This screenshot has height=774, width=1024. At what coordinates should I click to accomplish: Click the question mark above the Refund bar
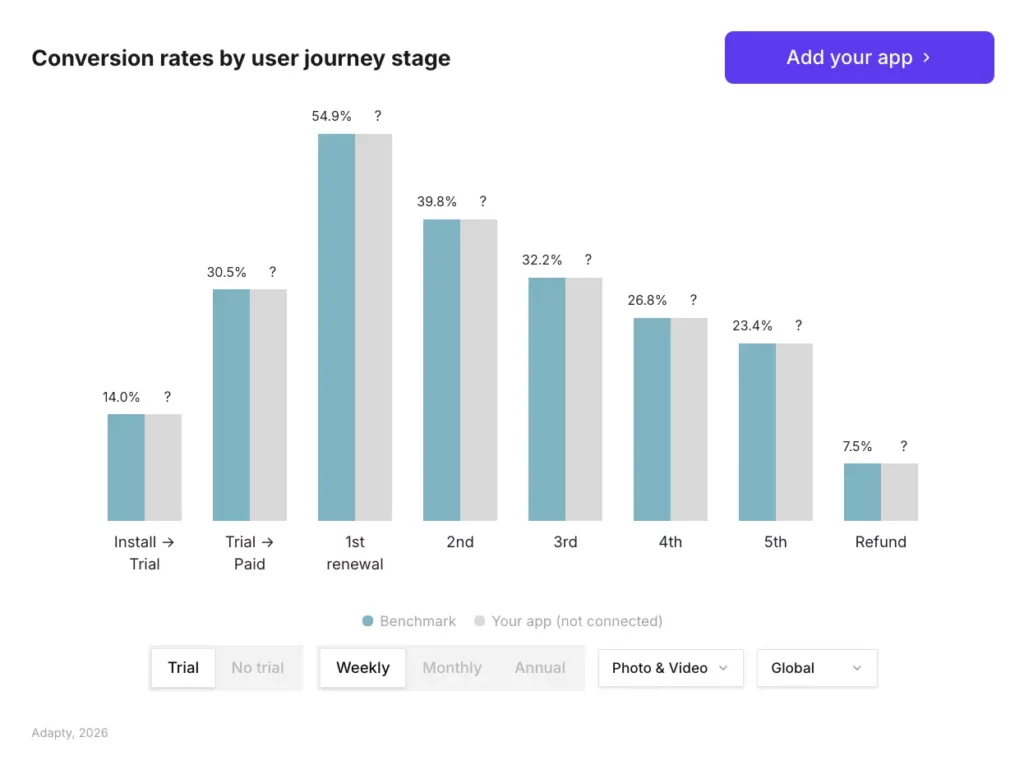click(x=904, y=446)
